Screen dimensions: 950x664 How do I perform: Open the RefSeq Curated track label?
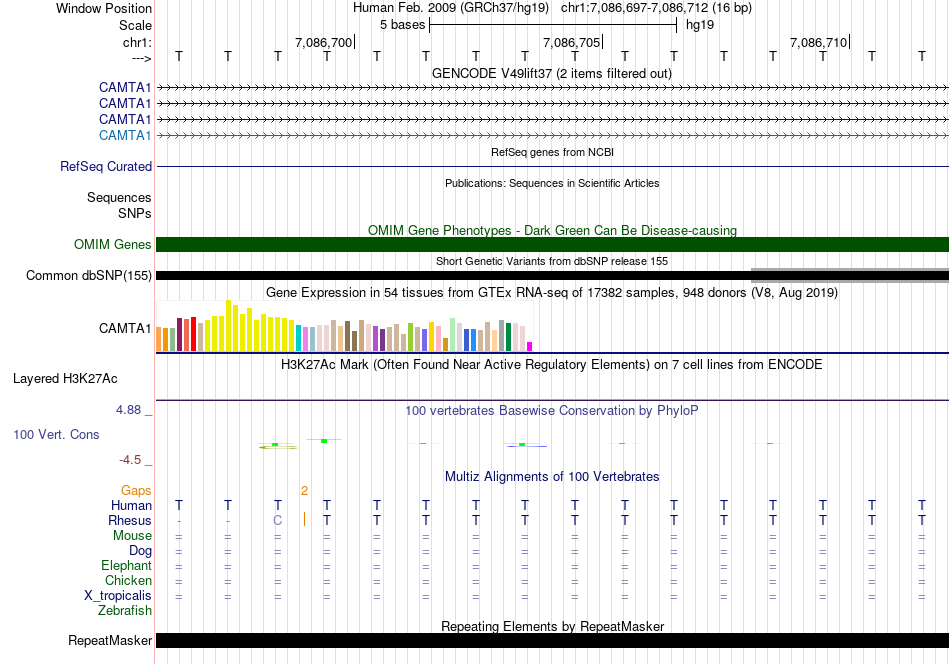coord(105,166)
